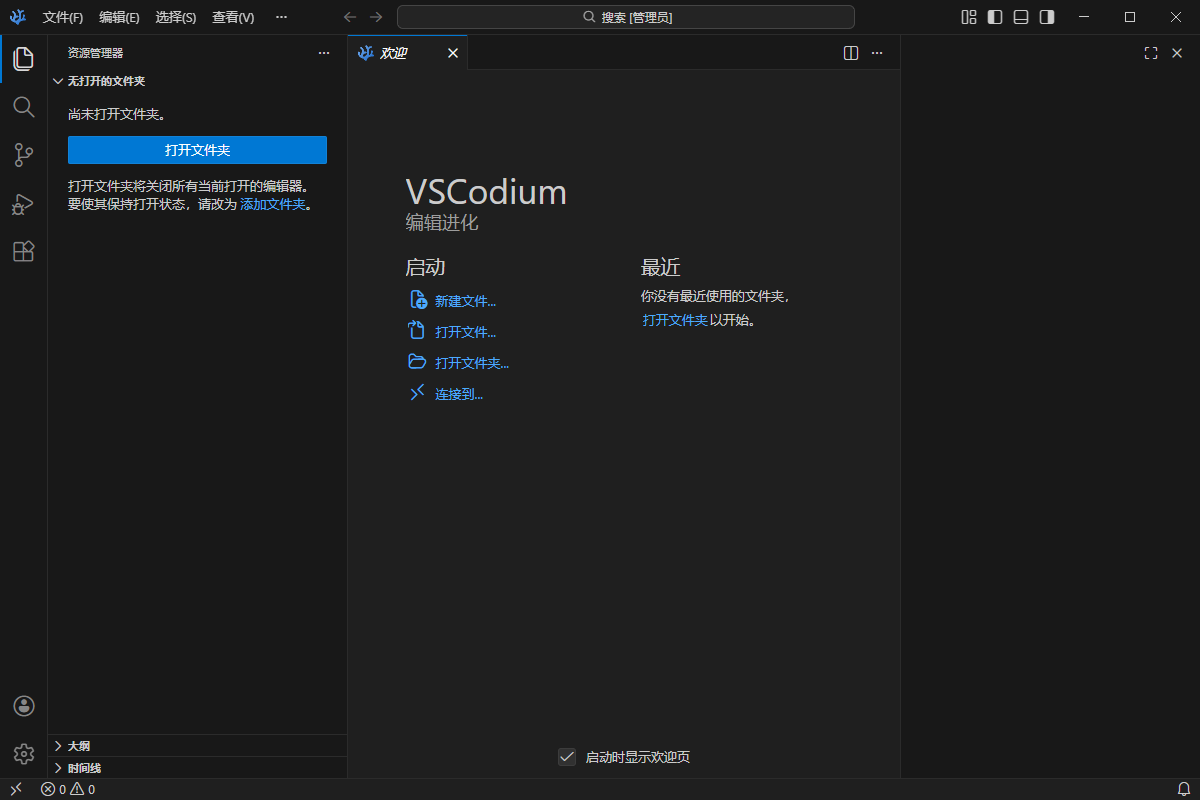Select the Source Control icon
Screen dimensions: 1200x800
coord(23,155)
